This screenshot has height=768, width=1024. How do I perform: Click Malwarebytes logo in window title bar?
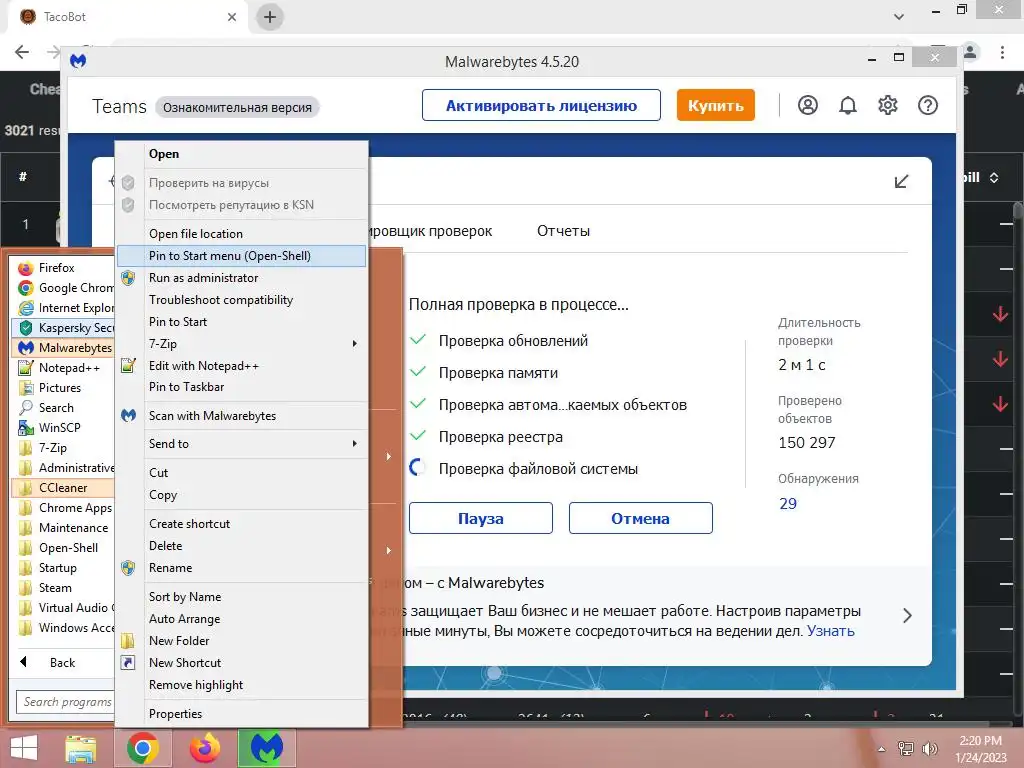[x=78, y=61]
